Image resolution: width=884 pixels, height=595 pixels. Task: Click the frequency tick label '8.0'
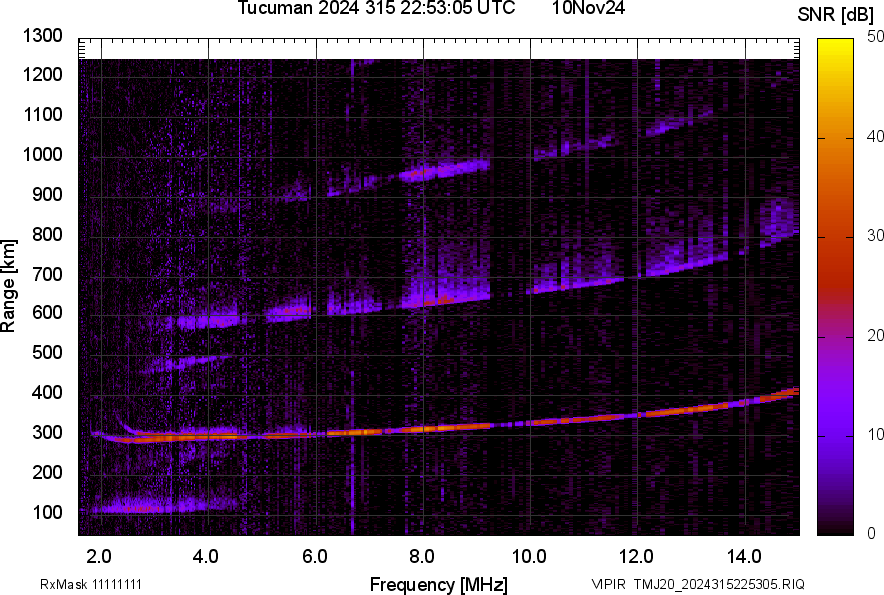tap(422, 557)
